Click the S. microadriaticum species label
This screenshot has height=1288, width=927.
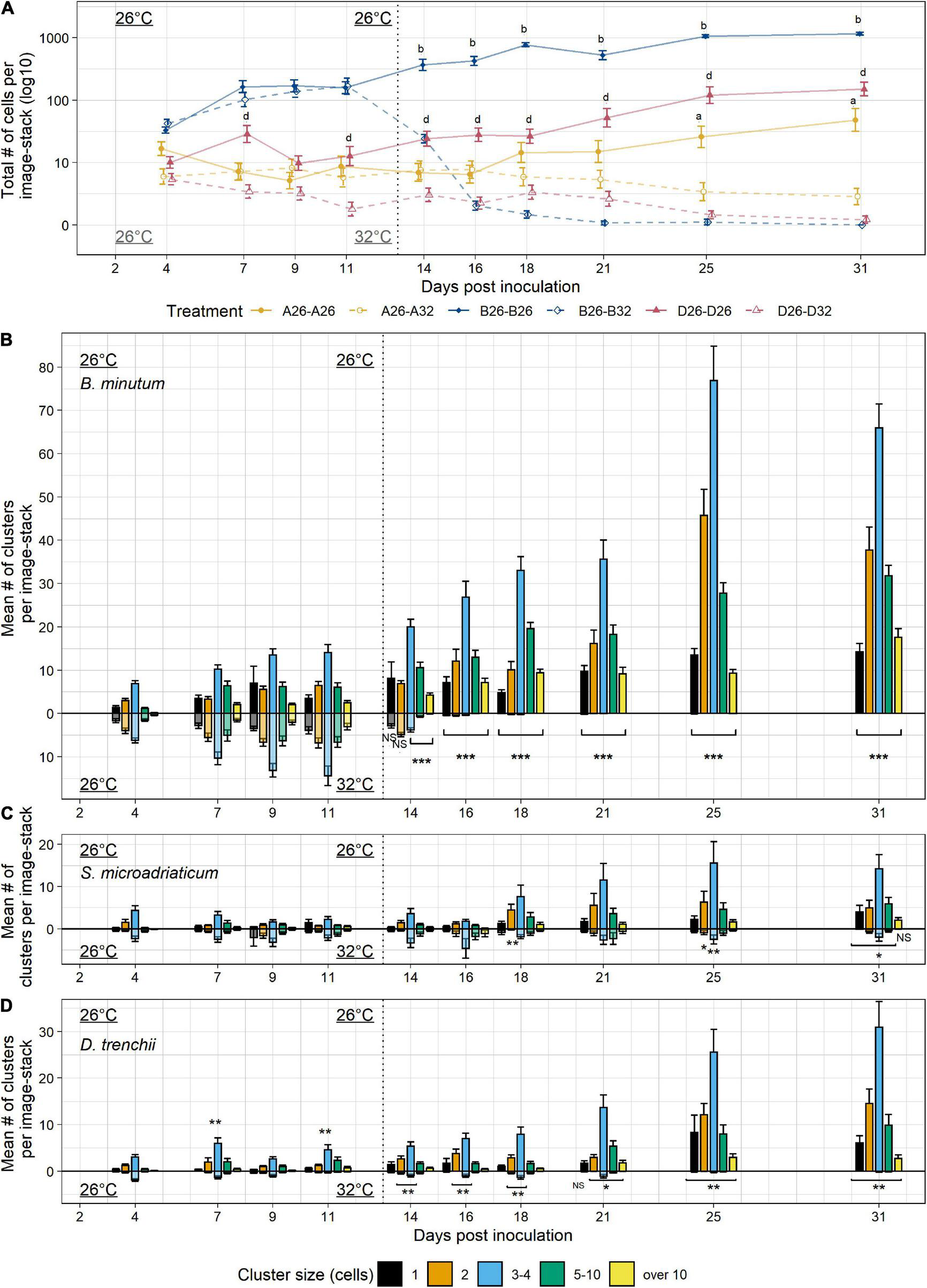pyautogui.click(x=149, y=872)
